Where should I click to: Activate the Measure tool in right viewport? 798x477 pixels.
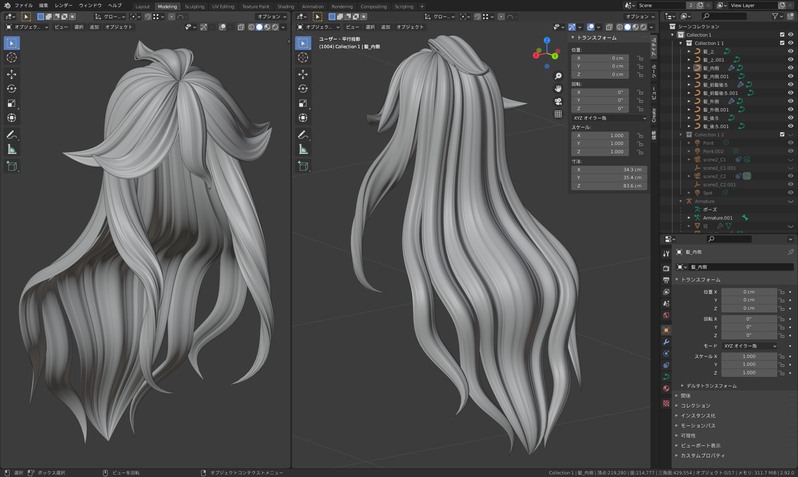pyautogui.click(x=303, y=149)
